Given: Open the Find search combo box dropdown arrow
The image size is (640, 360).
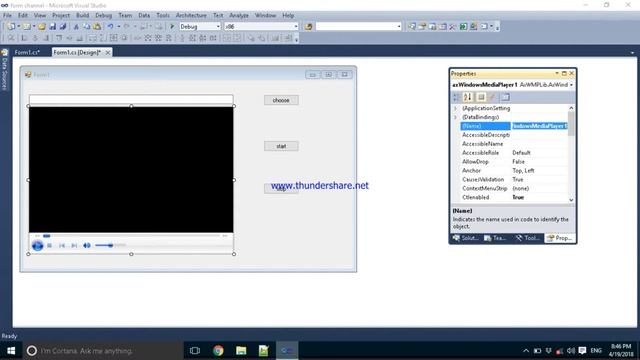Looking at the screenshot, I should 399,27.
